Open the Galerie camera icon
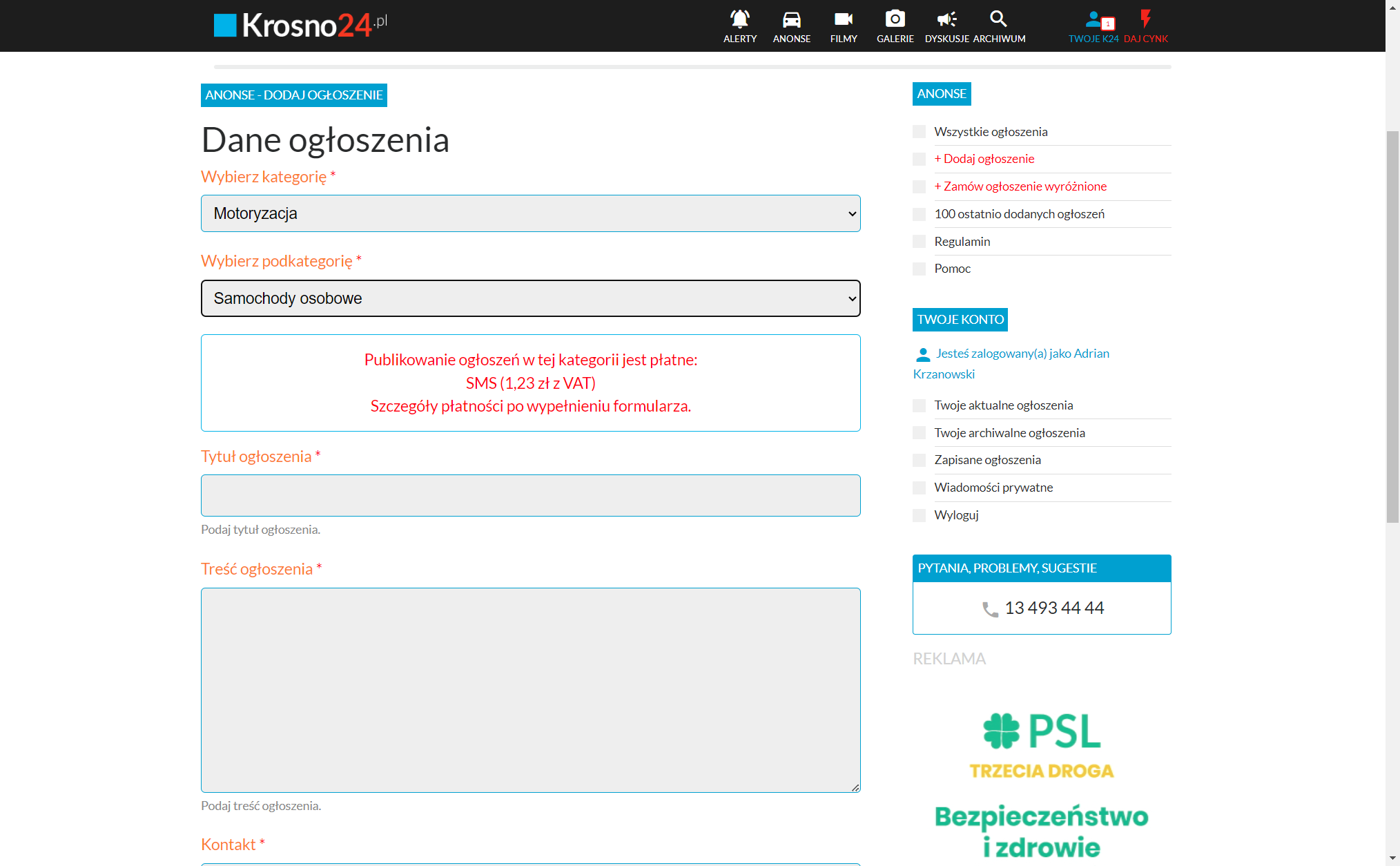 [x=895, y=19]
